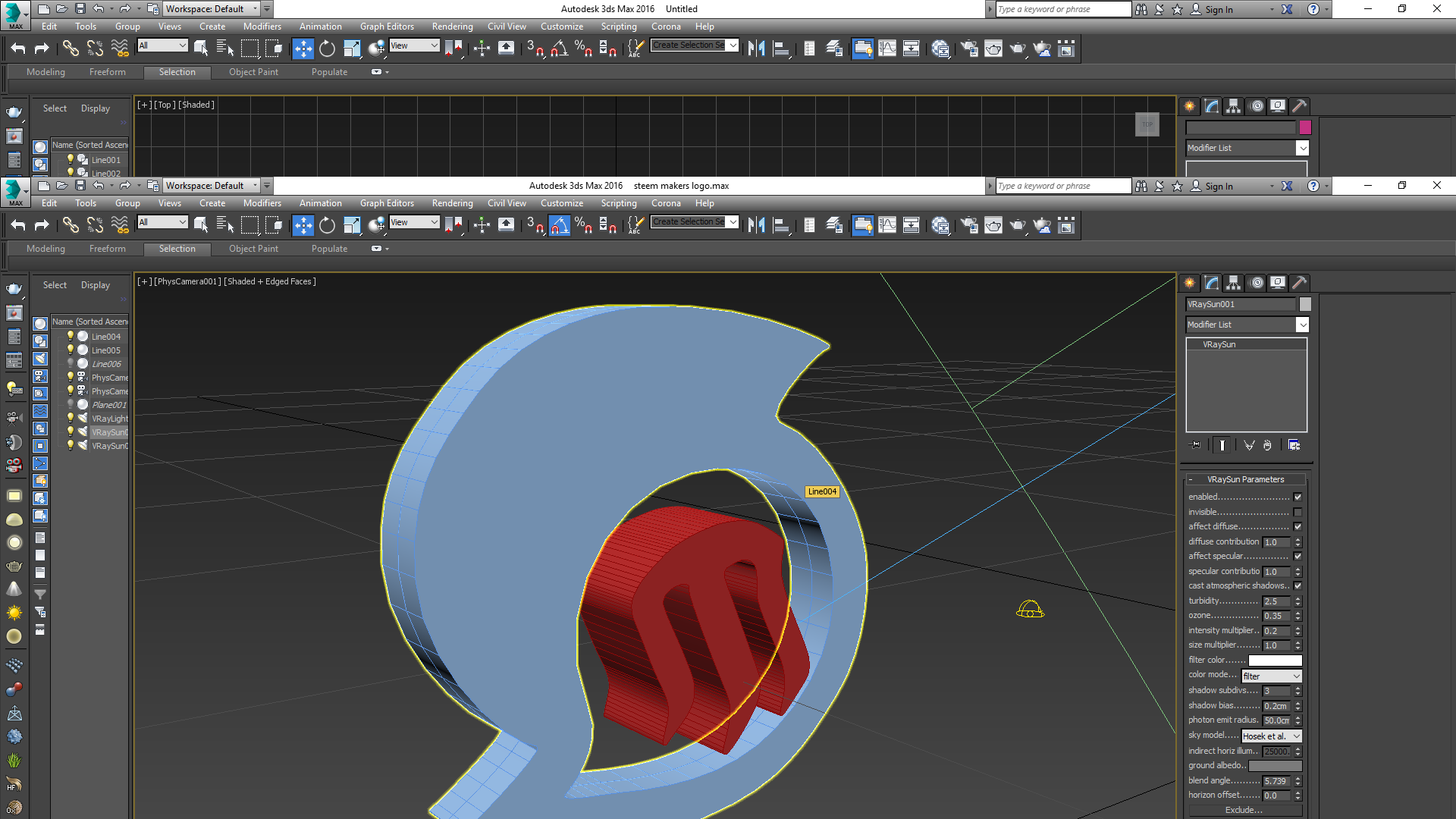Toggle VRaySun invisible checkbox
The image size is (1456, 819).
pos(1298,512)
